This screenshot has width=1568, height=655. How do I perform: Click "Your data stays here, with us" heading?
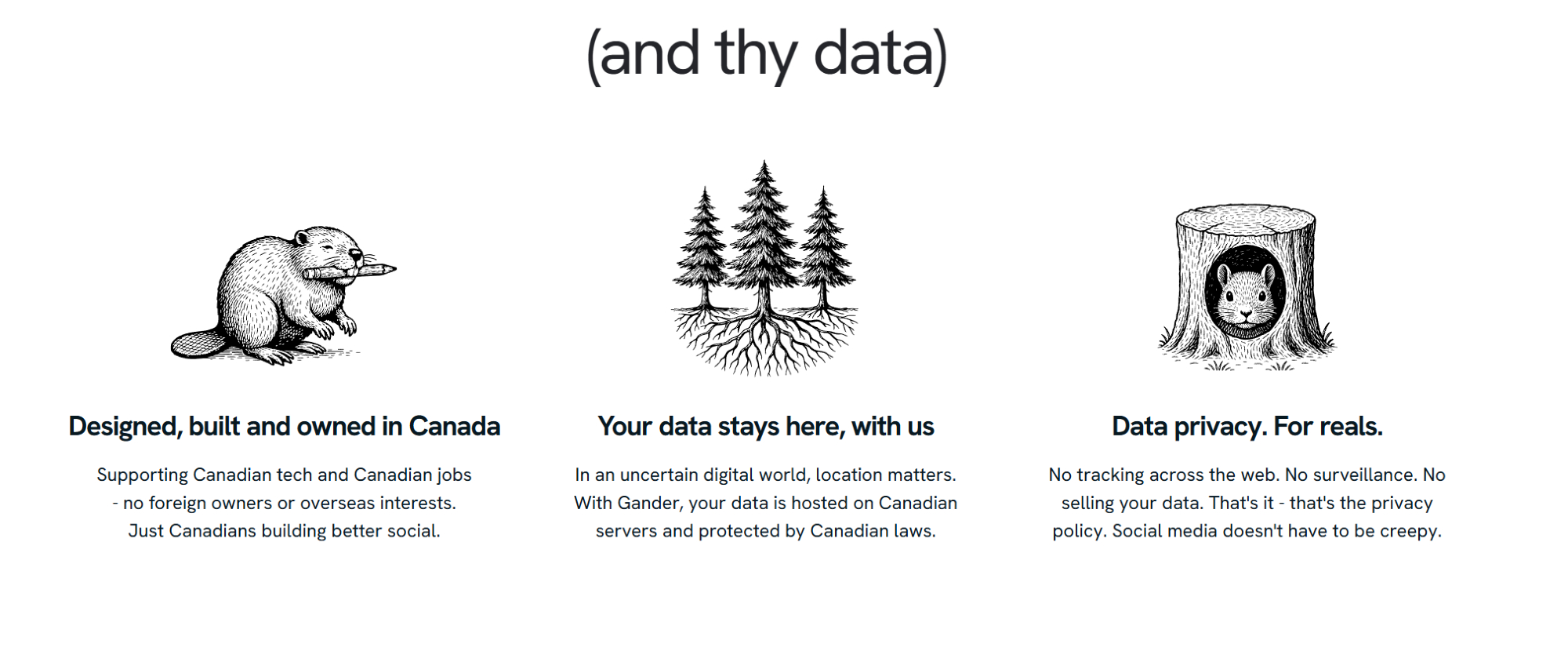[x=766, y=426]
